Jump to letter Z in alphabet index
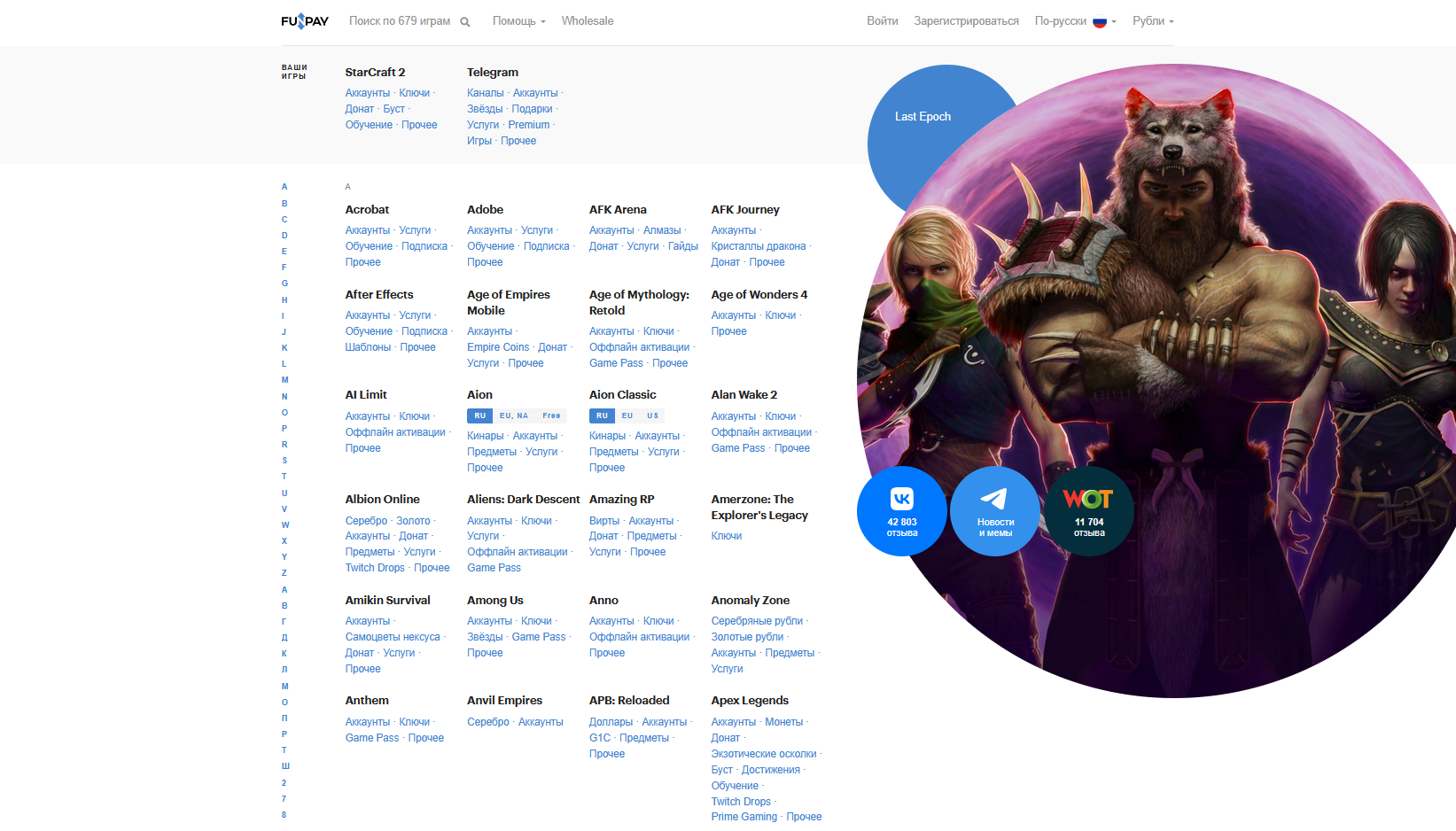Image resolution: width=1456 pixels, height=831 pixels. click(x=284, y=573)
